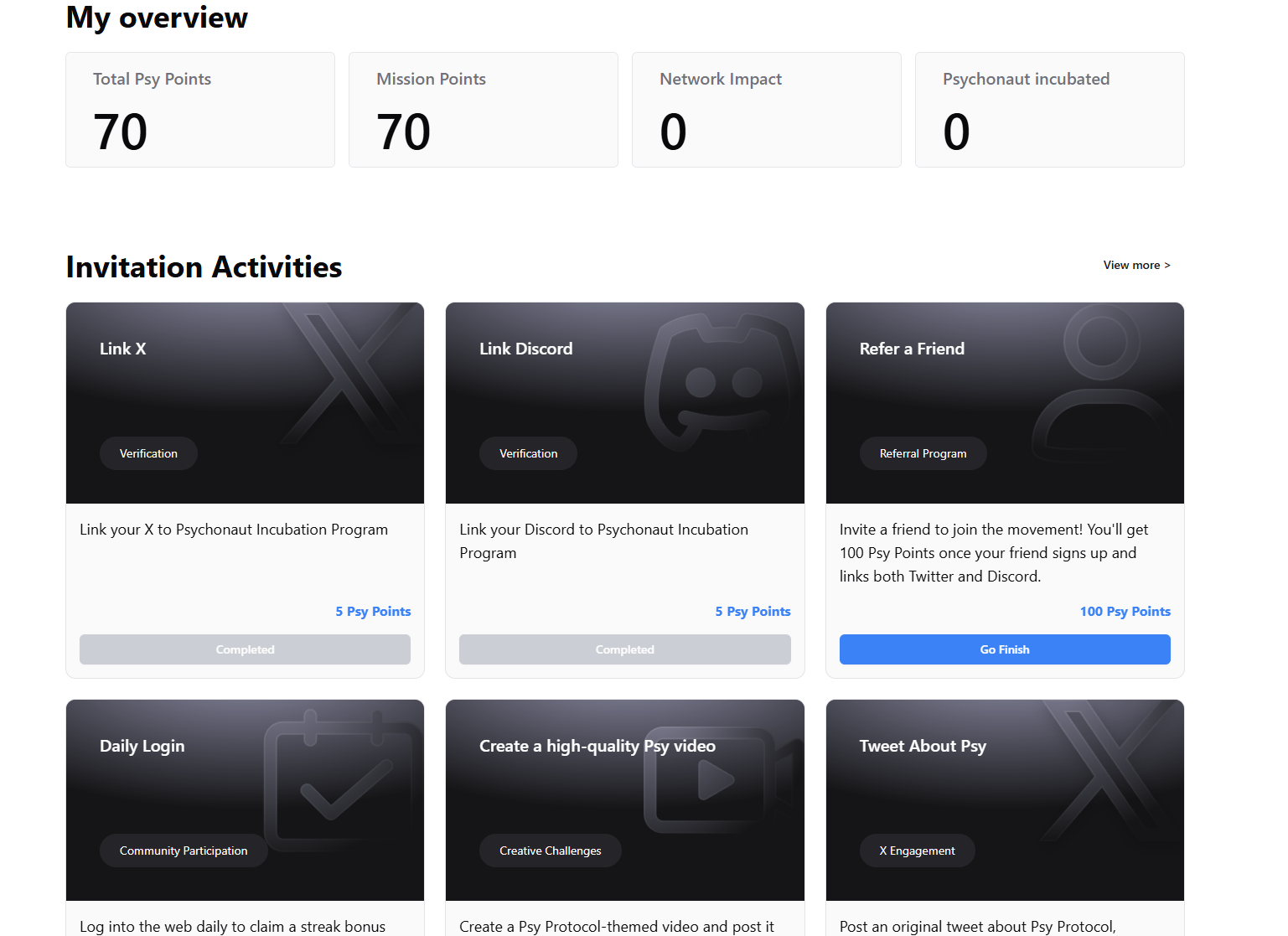This screenshot has height=936, width=1288.
Task: Select the X Engagement tag
Action: [x=917, y=851]
